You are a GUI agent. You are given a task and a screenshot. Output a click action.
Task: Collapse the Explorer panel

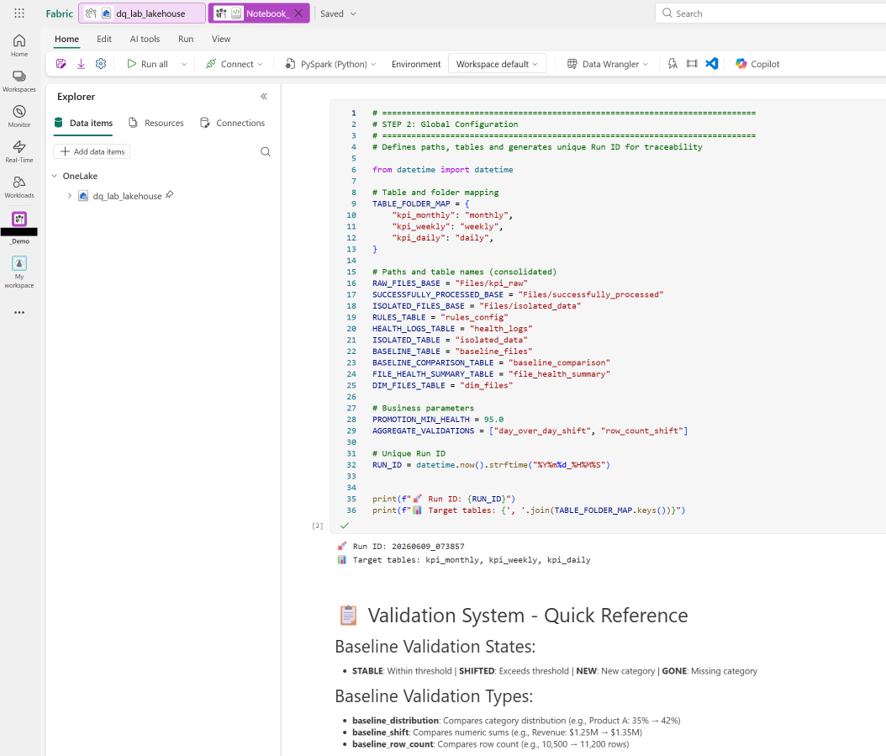click(264, 97)
